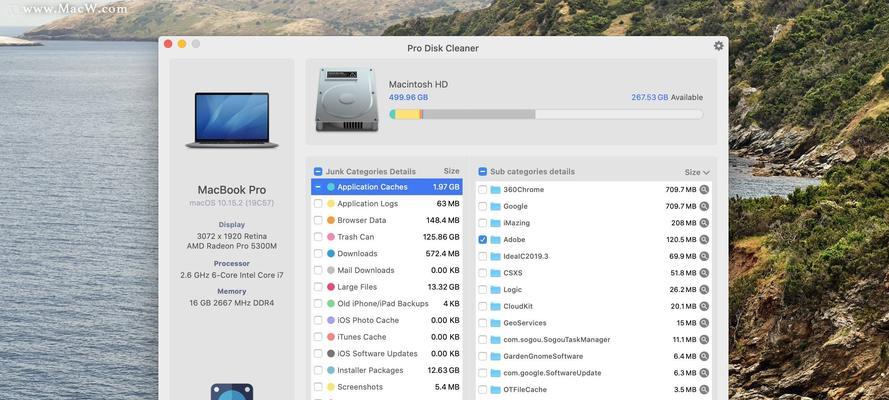This screenshot has height=400, width=889.
Task: Sort junk categories by Size header
Action: pyautogui.click(x=451, y=171)
